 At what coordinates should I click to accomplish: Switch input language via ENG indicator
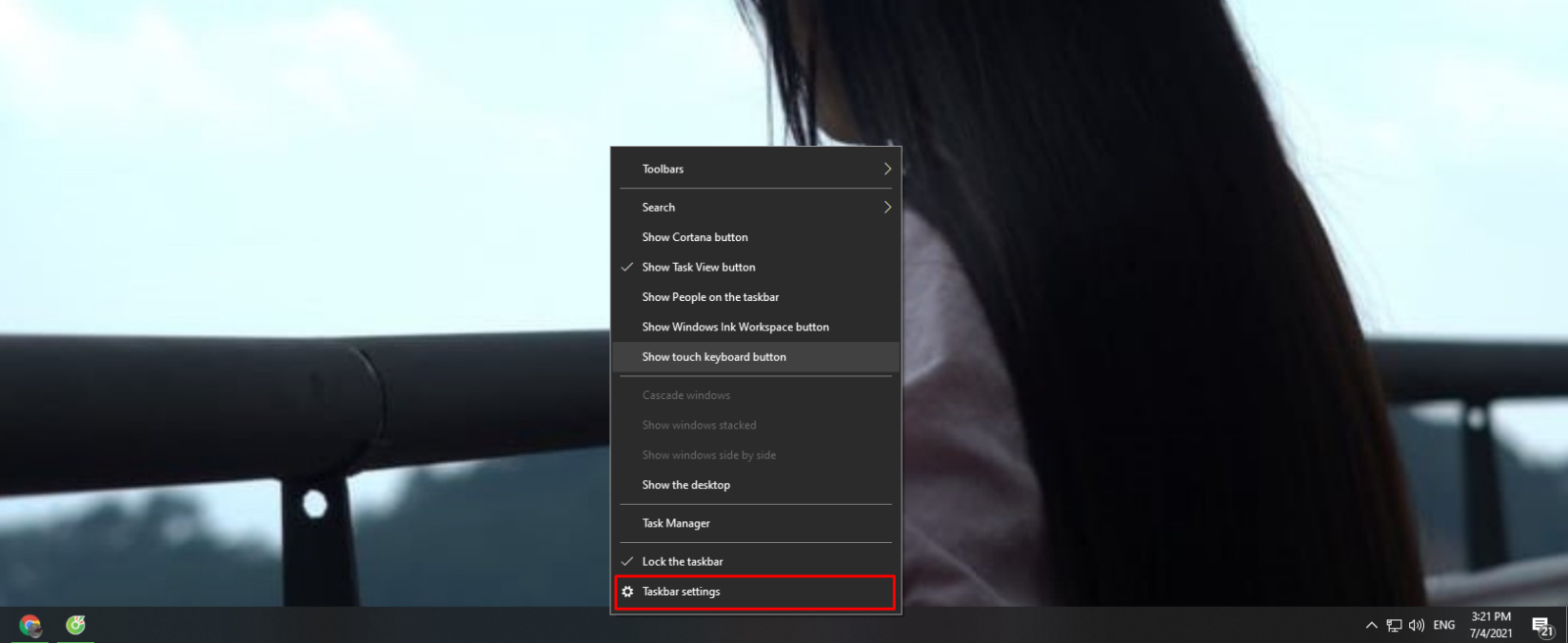(x=1444, y=625)
